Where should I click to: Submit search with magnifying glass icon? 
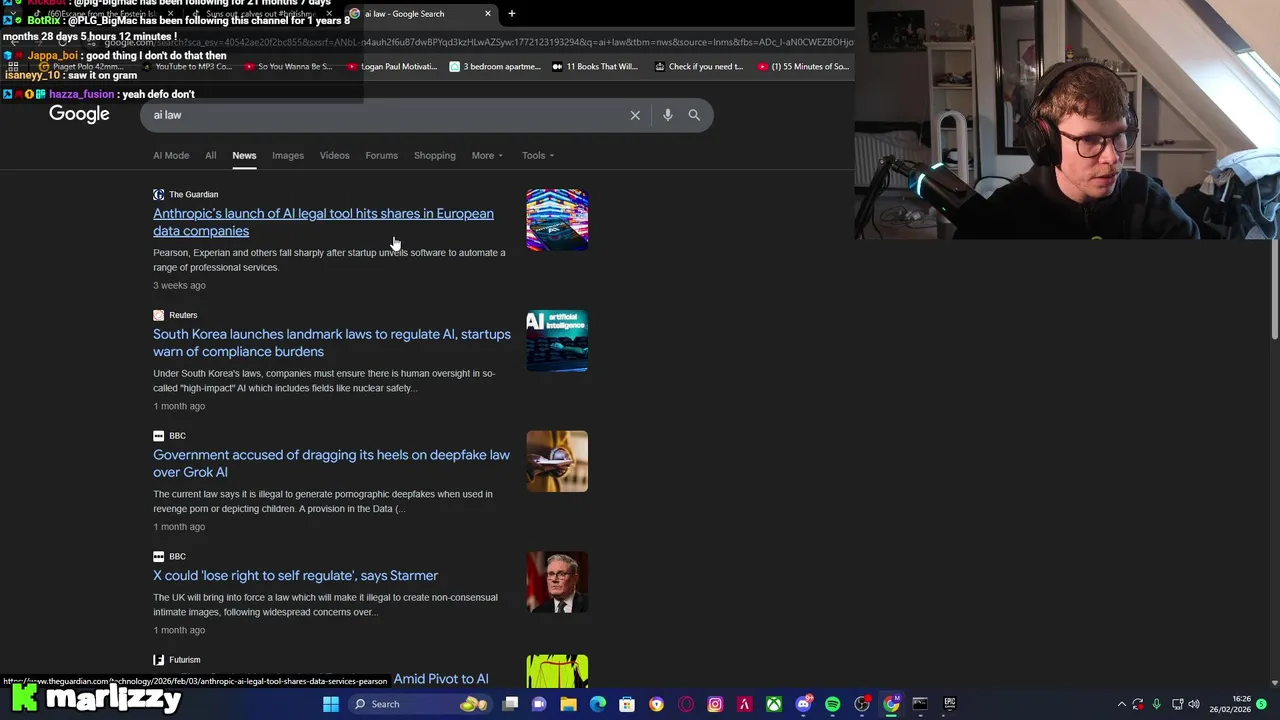pos(694,115)
